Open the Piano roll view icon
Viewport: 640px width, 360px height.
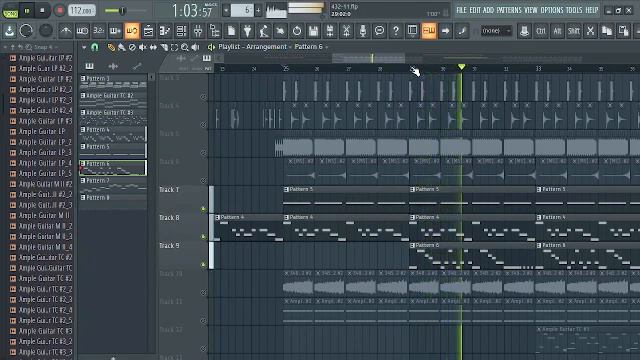pos(164,31)
